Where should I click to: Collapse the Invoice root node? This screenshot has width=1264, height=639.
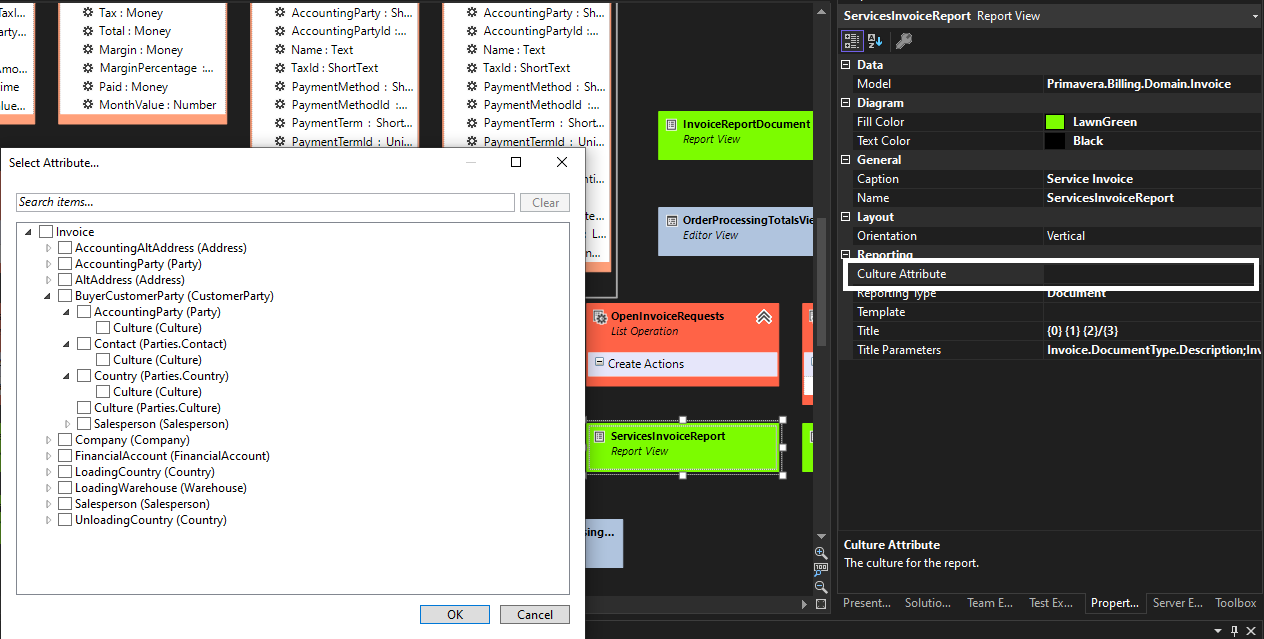coord(28,232)
